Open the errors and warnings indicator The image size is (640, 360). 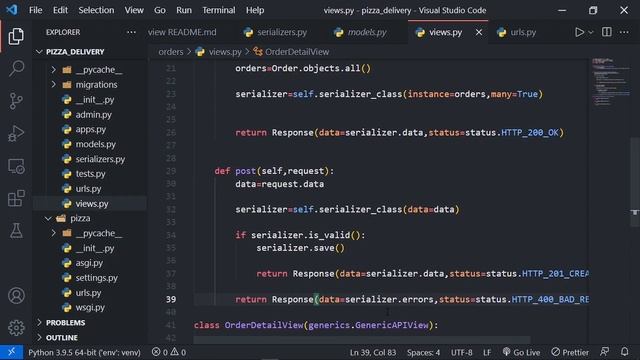coord(169,352)
